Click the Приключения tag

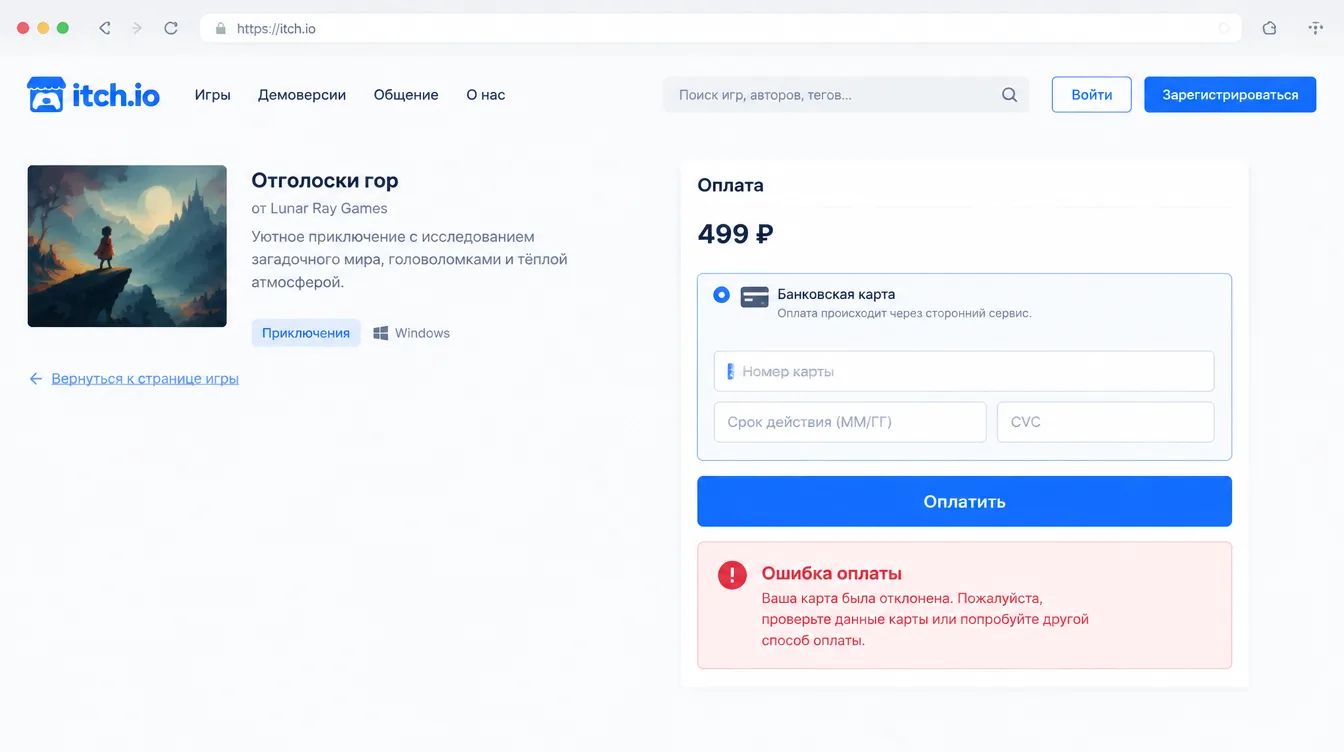click(306, 333)
